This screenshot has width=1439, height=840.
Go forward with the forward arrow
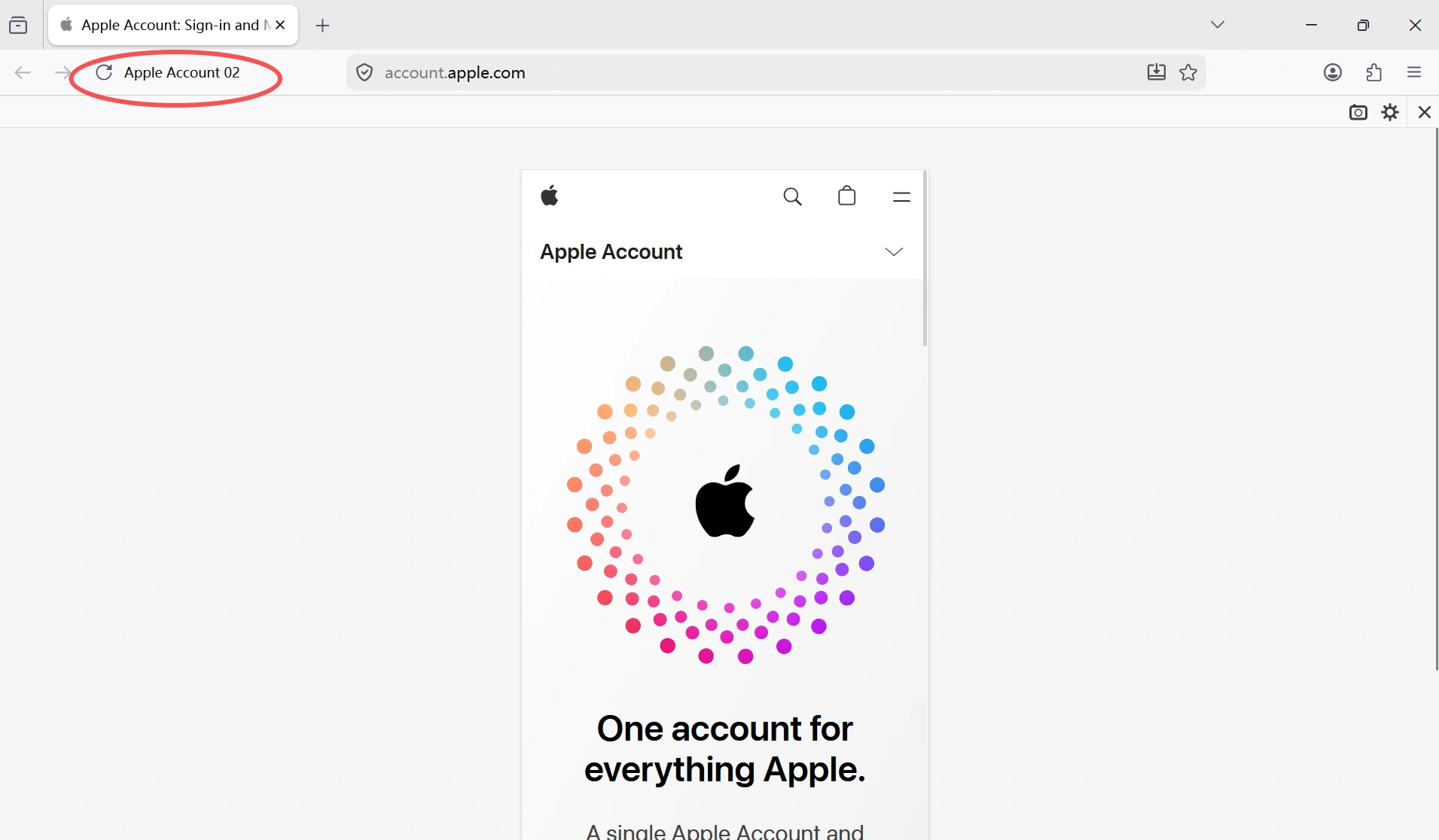coord(62,72)
